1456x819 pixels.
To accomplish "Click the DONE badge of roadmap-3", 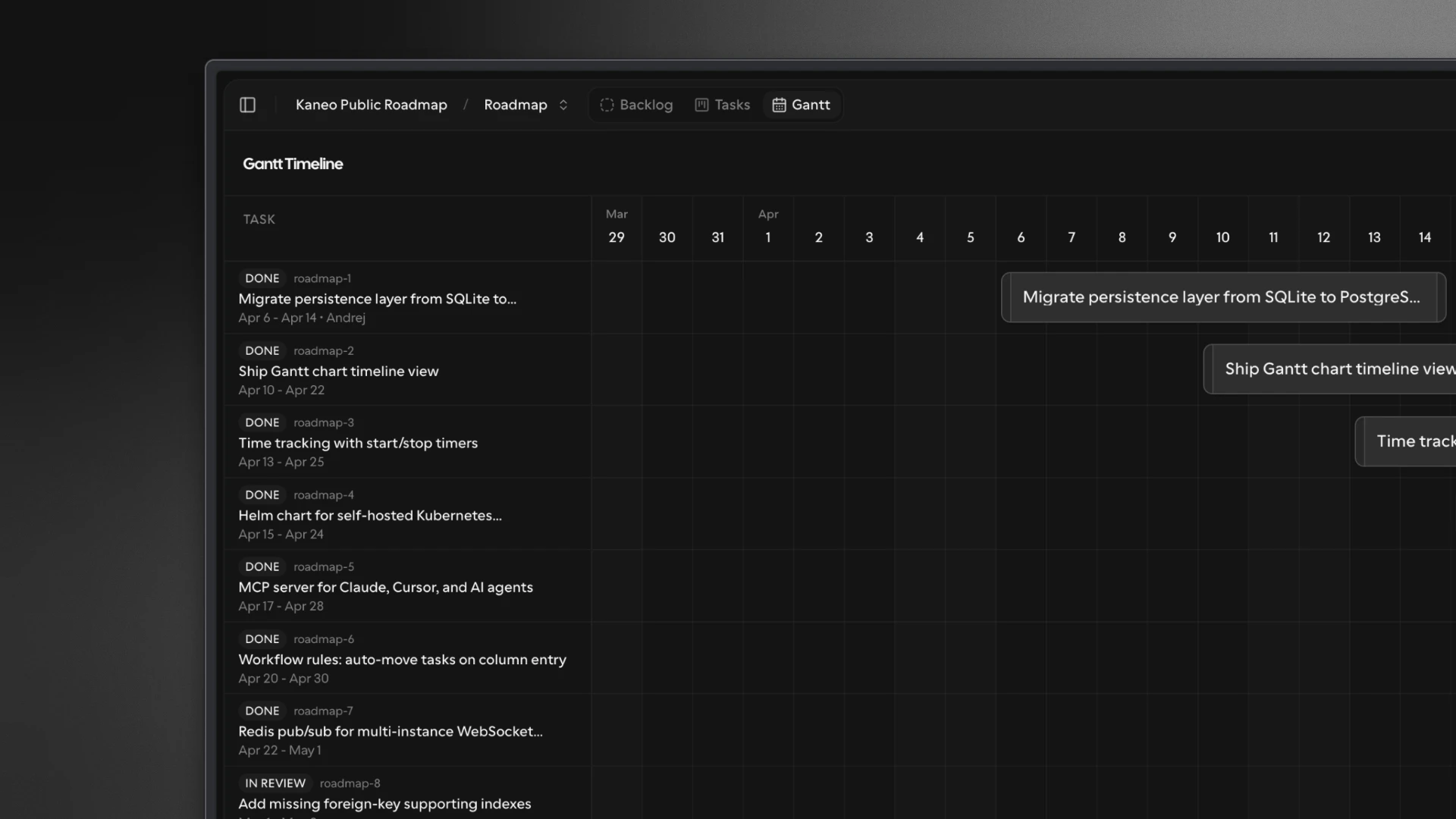I will 262,422.
